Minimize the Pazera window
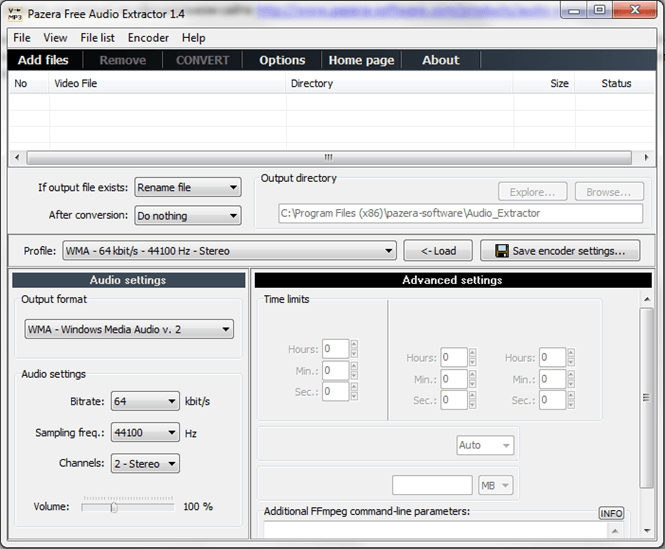The height and width of the screenshot is (549, 665). (574, 10)
